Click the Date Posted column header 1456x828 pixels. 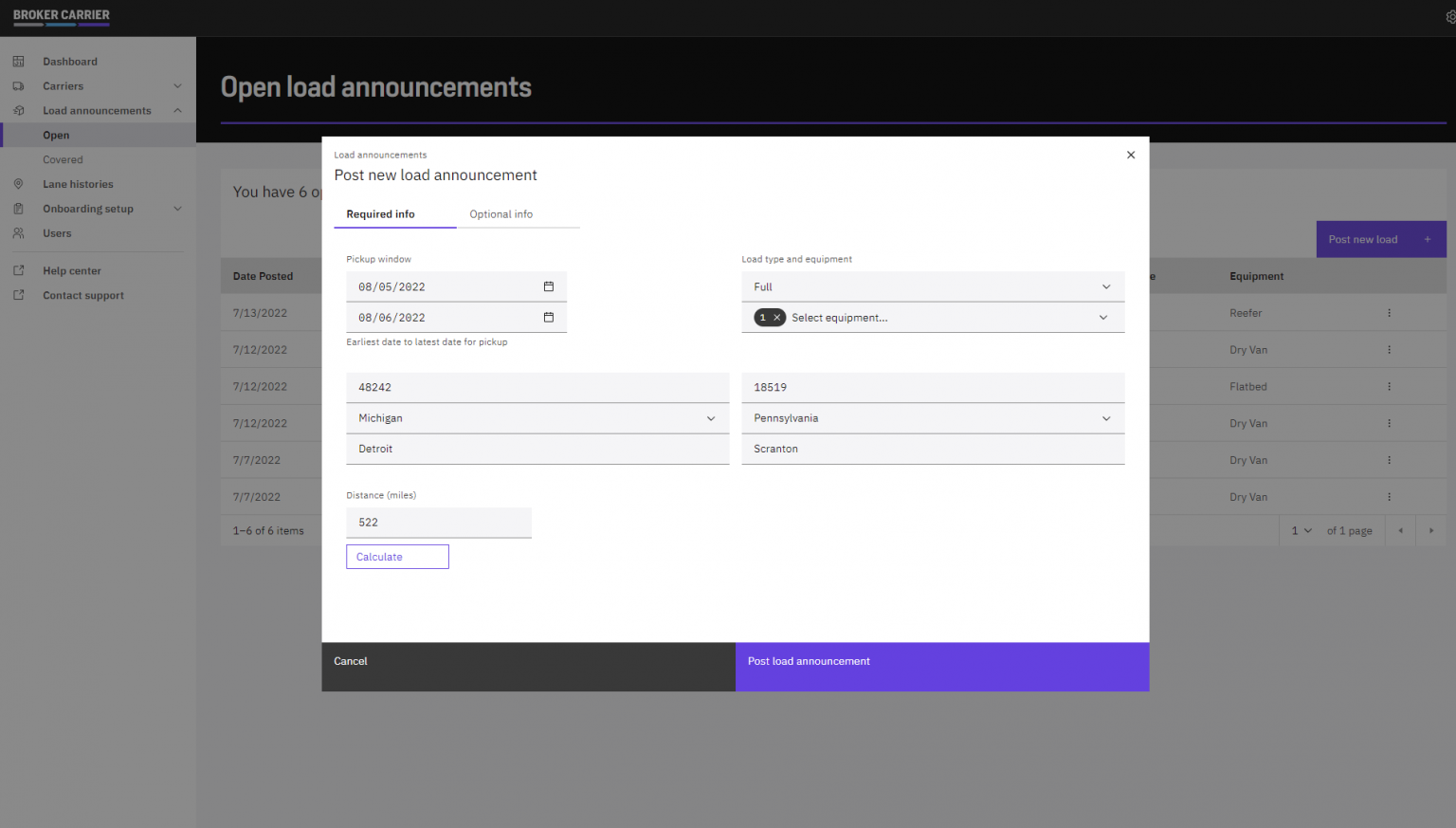(x=264, y=276)
